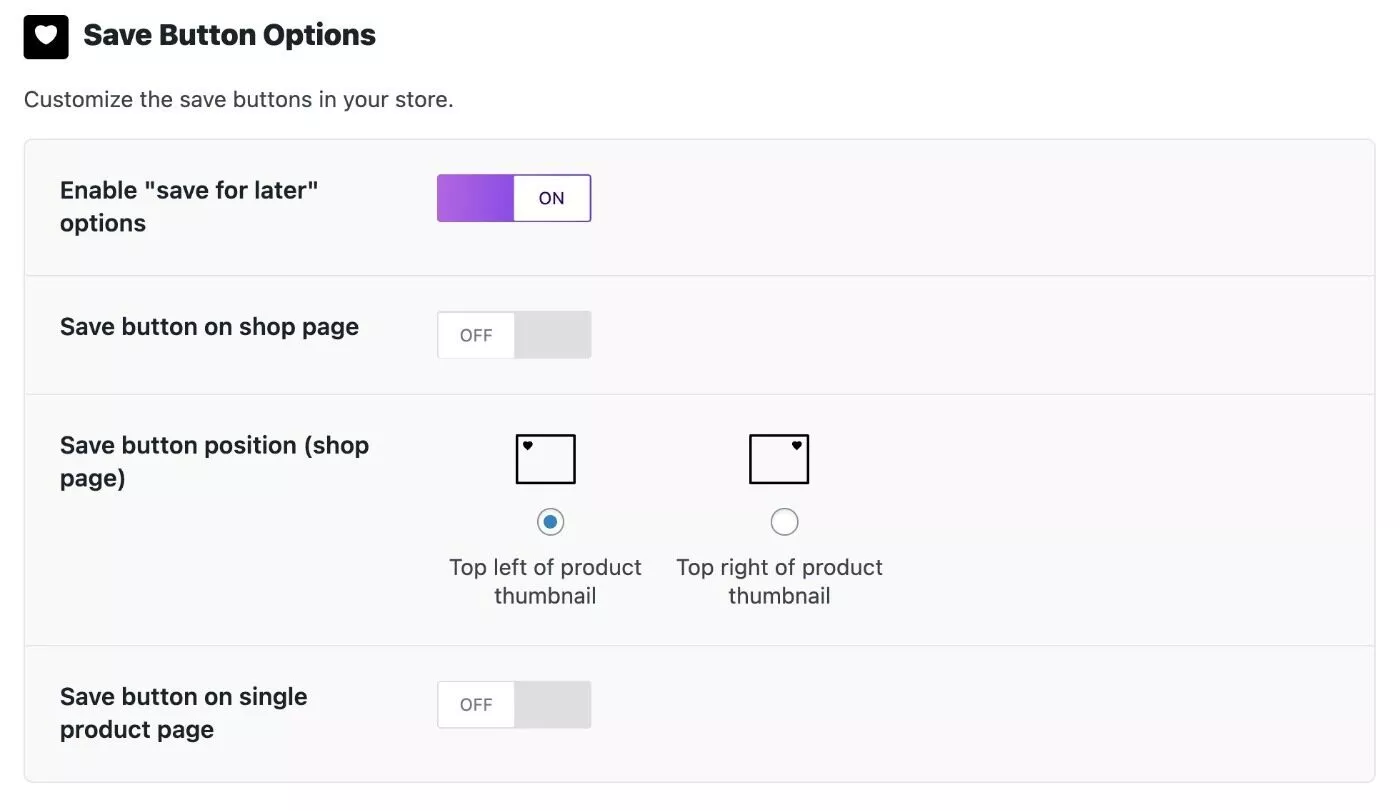Click the "Top left of product thumbnail" label

click(545, 581)
